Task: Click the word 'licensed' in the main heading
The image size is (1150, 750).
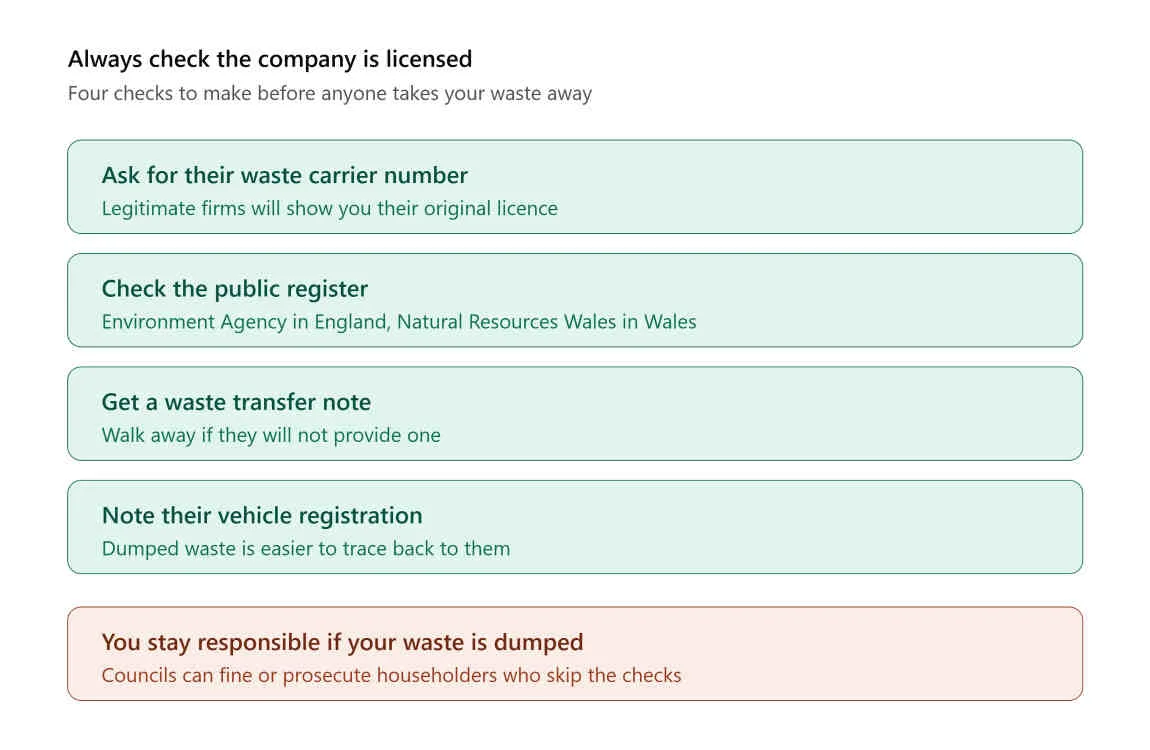Action: pyautogui.click(x=429, y=59)
